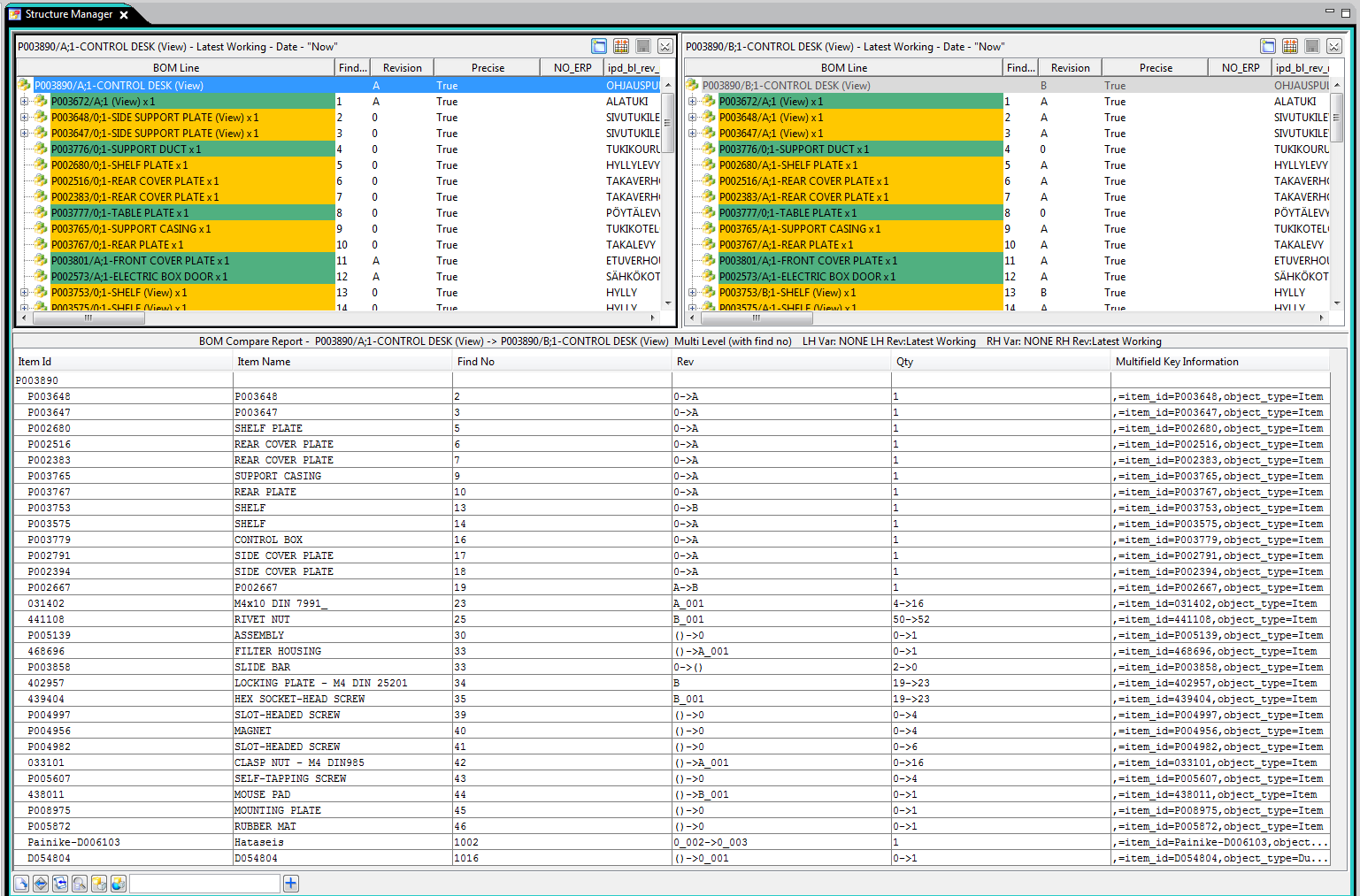
Task: Select the Structure Manager tab
Action: coord(69,14)
